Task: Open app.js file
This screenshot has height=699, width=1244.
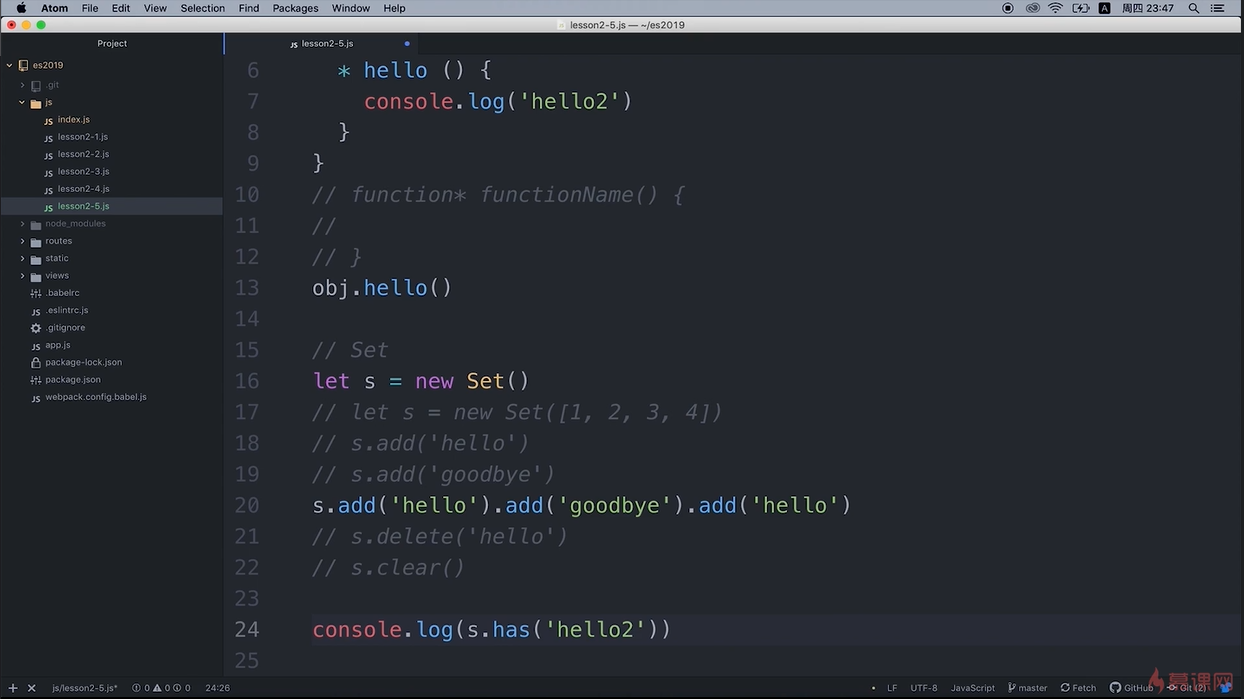Action: coord(57,345)
